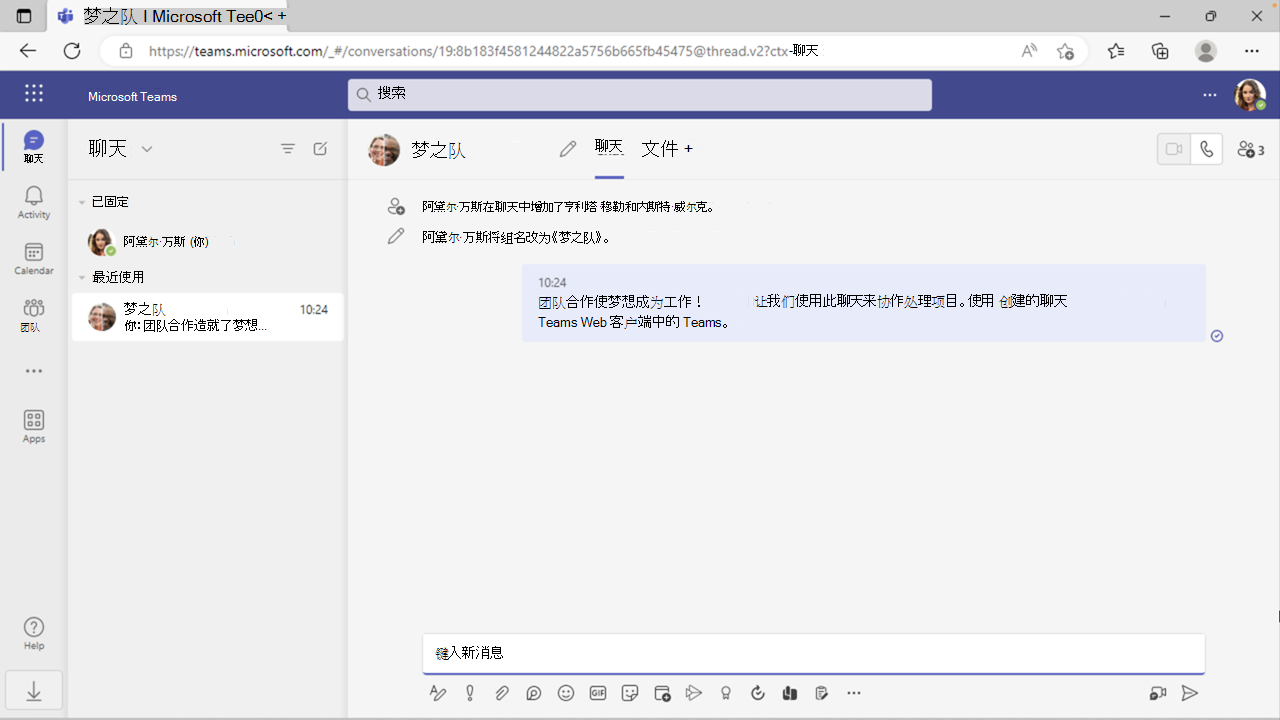Click the new message input box
The image size is (1280, 720).
pos(814,653)
